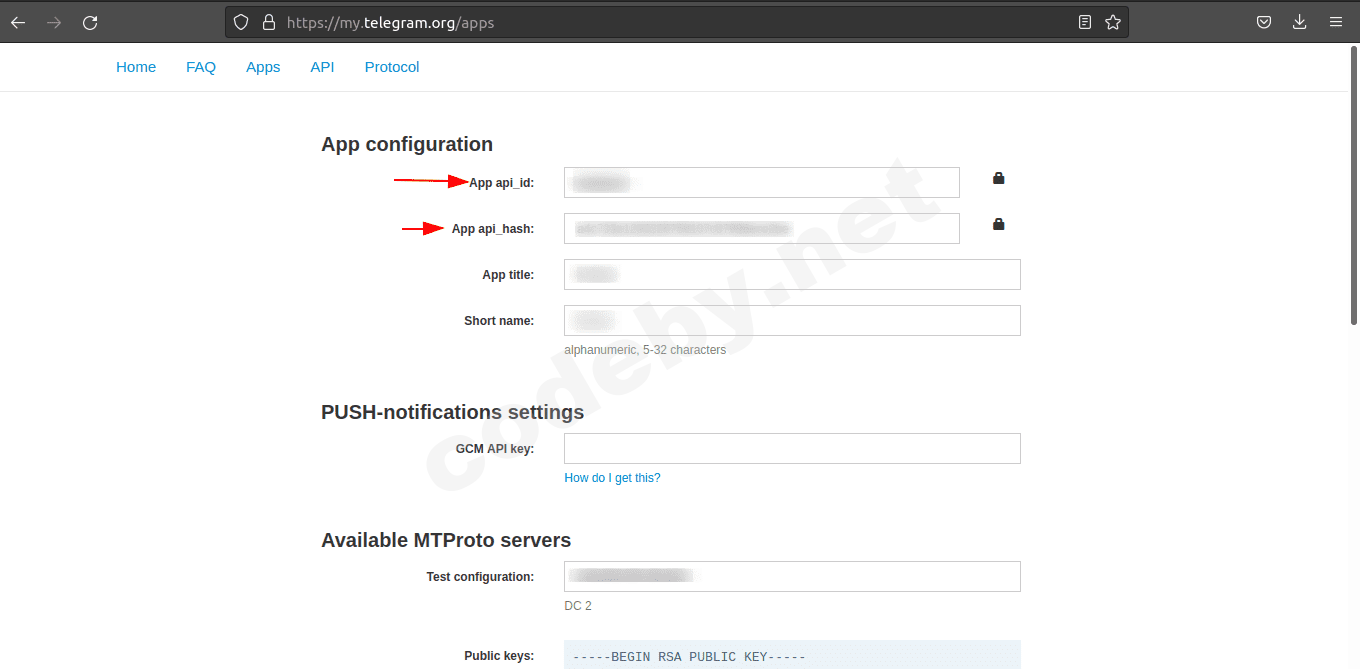Open the Firefox hamburger menu

(1336, 22)
